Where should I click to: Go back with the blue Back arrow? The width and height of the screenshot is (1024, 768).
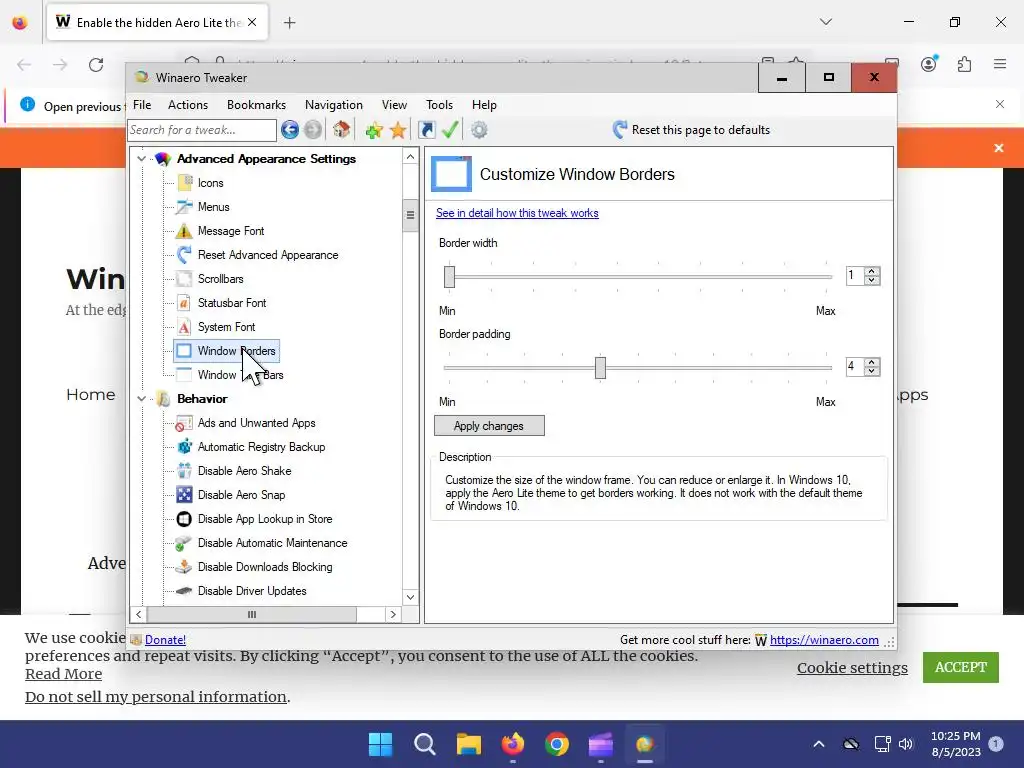290,130
